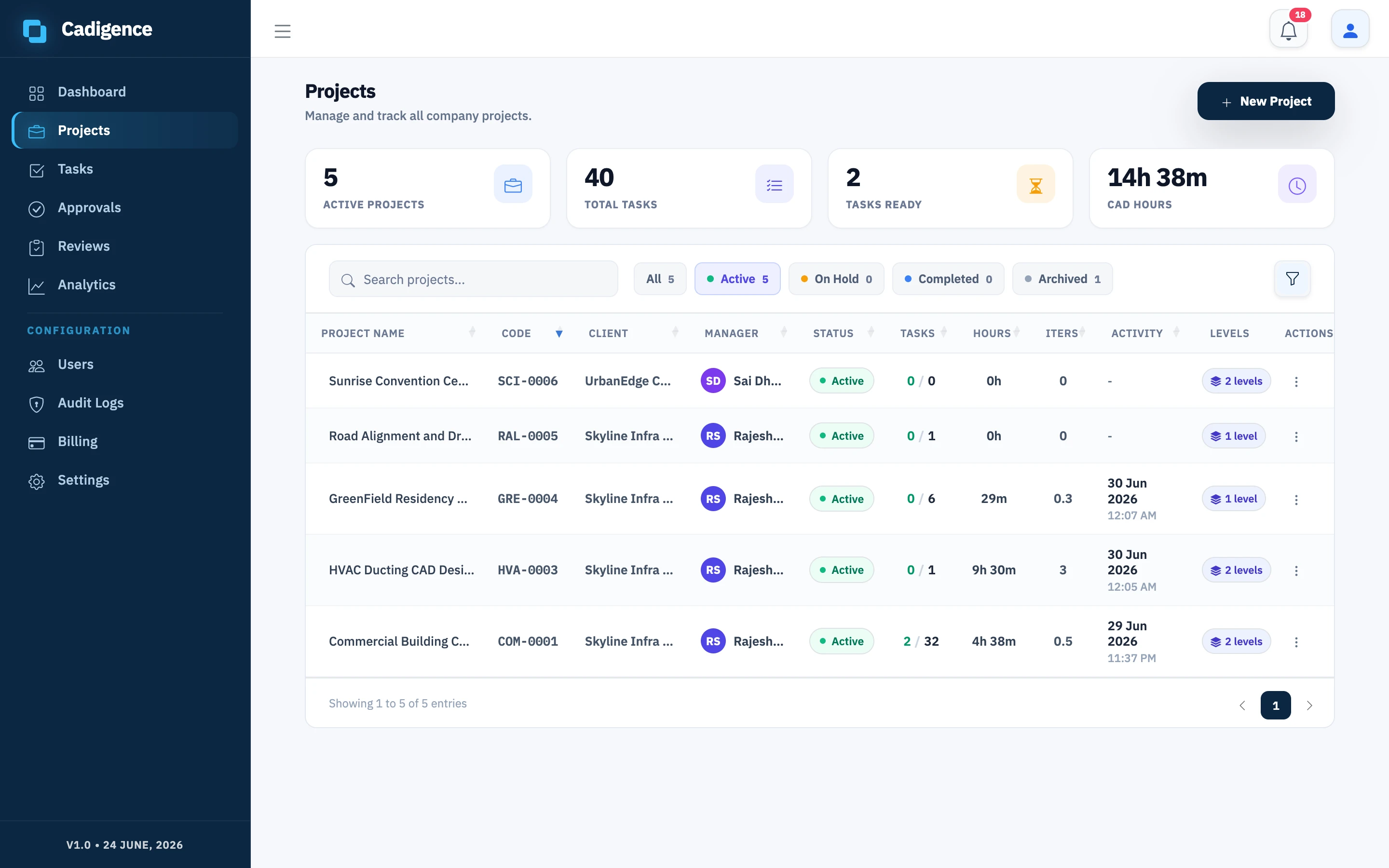Click UrbanEdge C... client cell
Screen dimensions: 1389x868
(627, 381)
